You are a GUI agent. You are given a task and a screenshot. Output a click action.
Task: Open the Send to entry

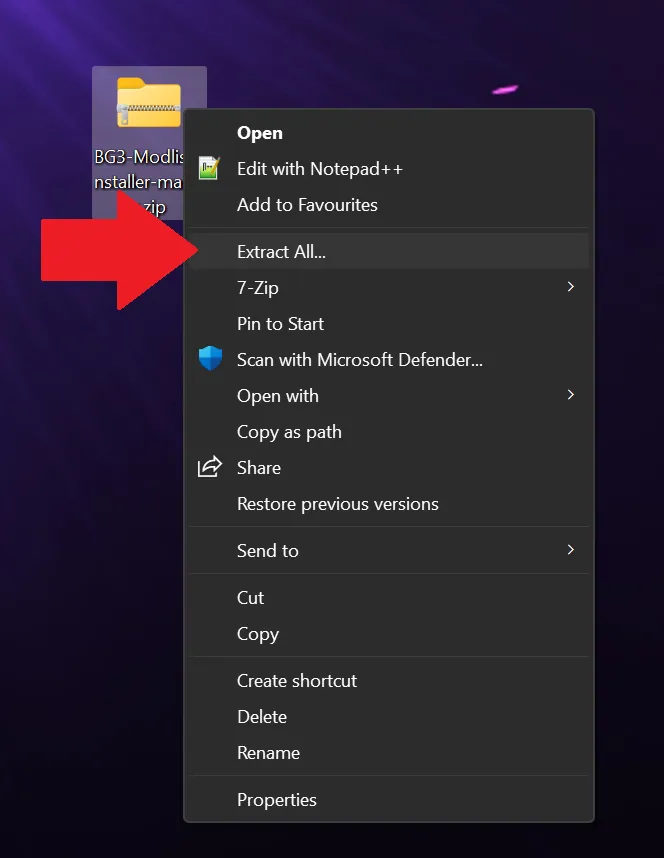pos(389,550)
